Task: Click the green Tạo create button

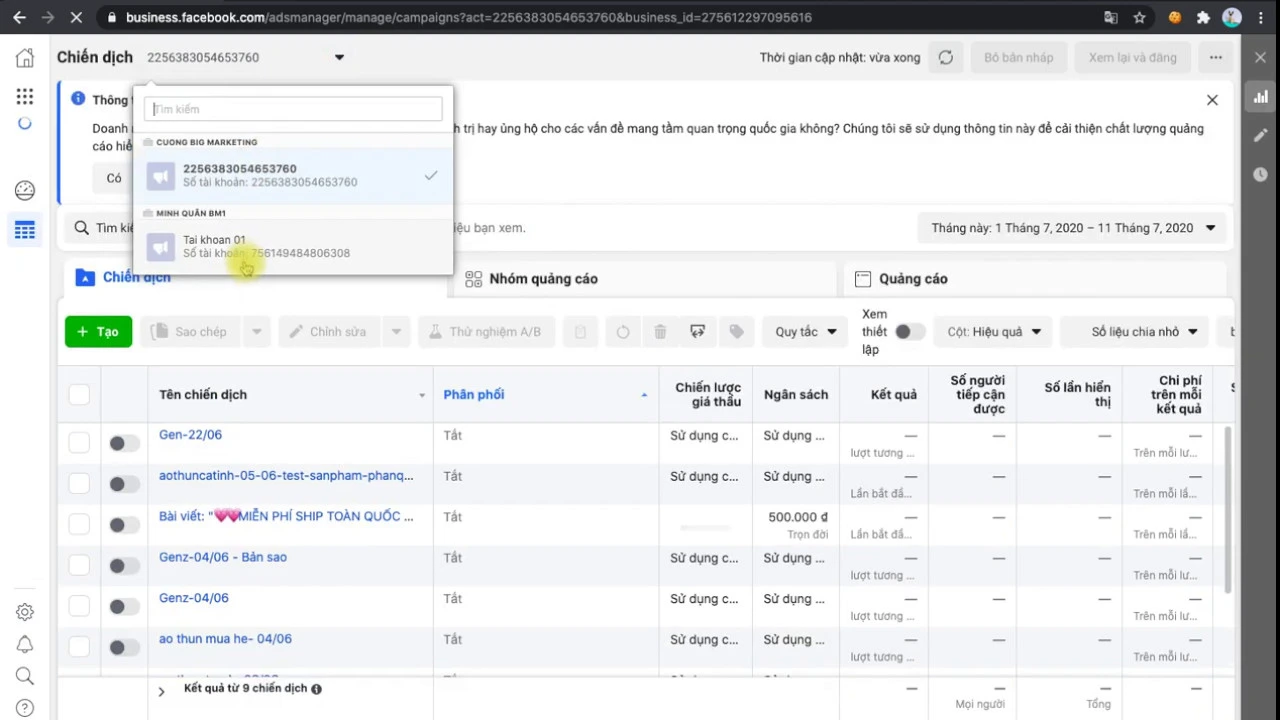Action: point(98,332)
